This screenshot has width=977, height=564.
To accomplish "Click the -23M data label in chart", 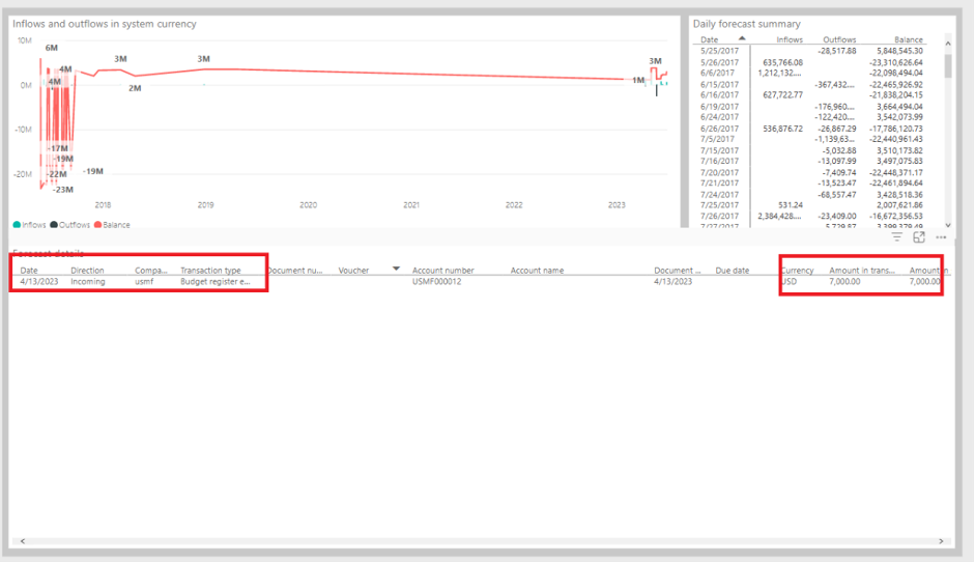I will point(62,189).
